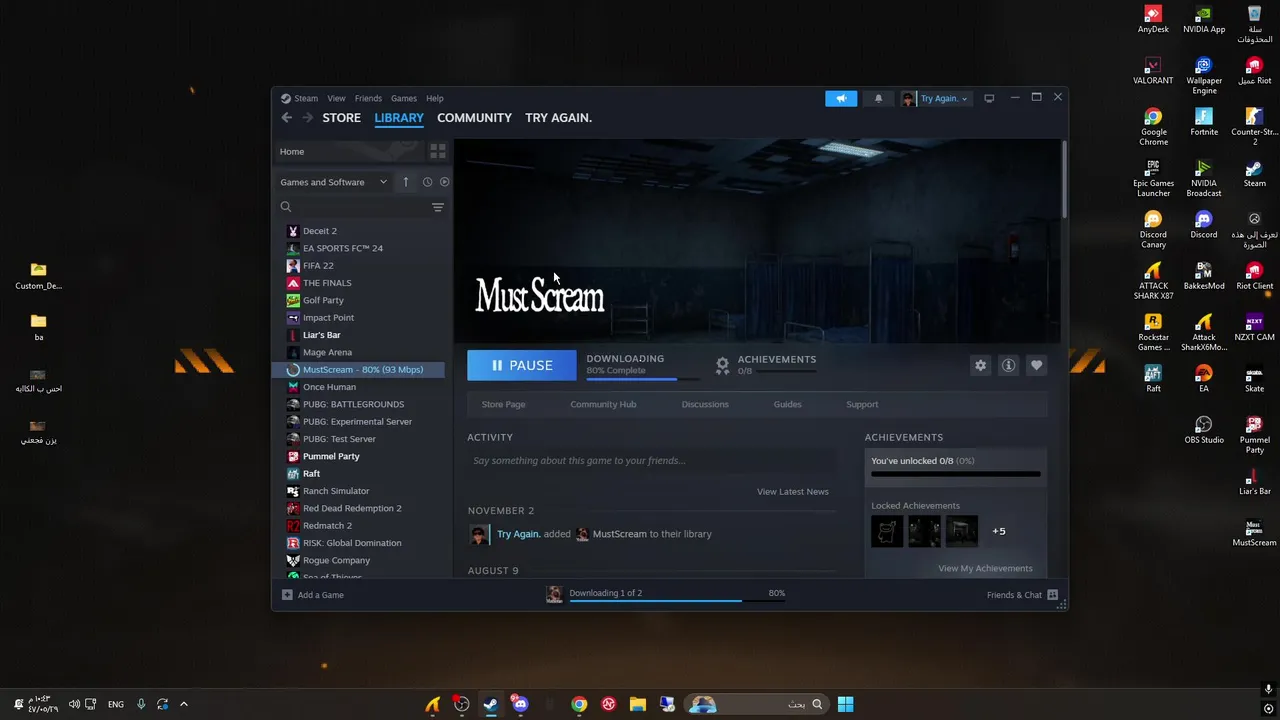Open NVIDIA App desktop icon

click(1204, 19)
